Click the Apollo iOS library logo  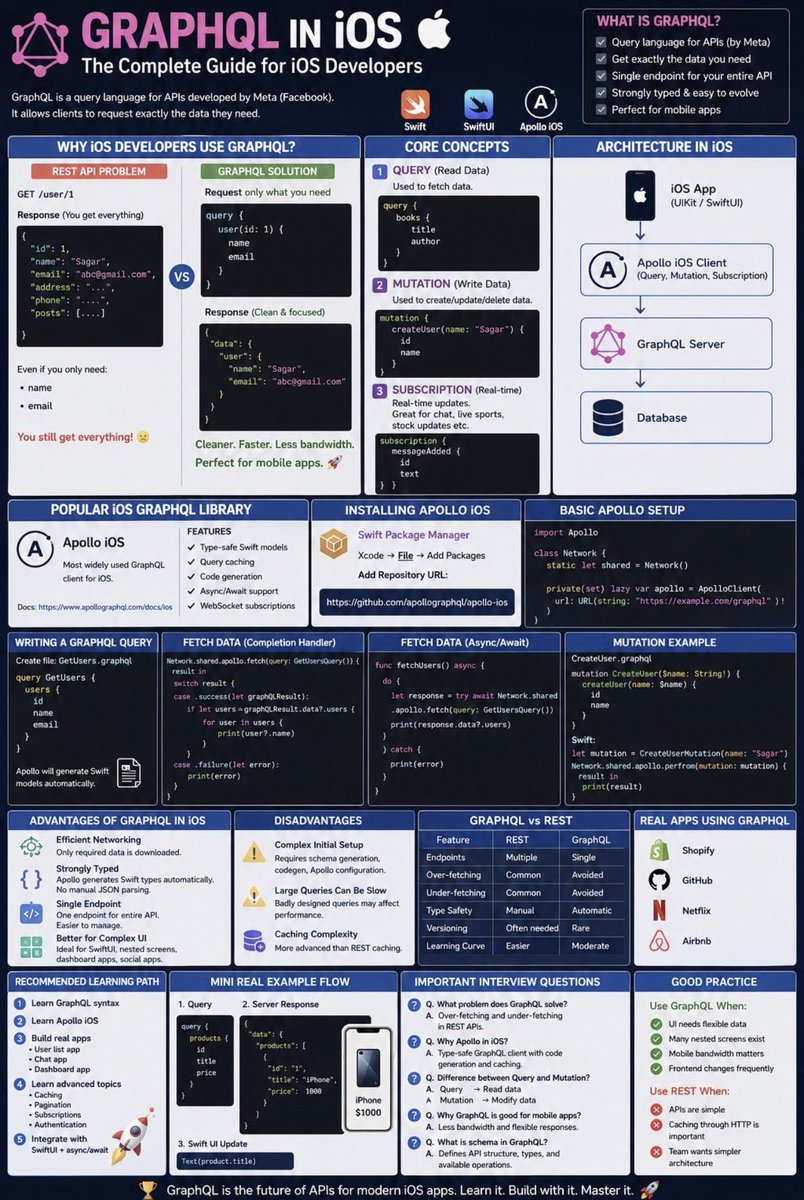(37, 550)
